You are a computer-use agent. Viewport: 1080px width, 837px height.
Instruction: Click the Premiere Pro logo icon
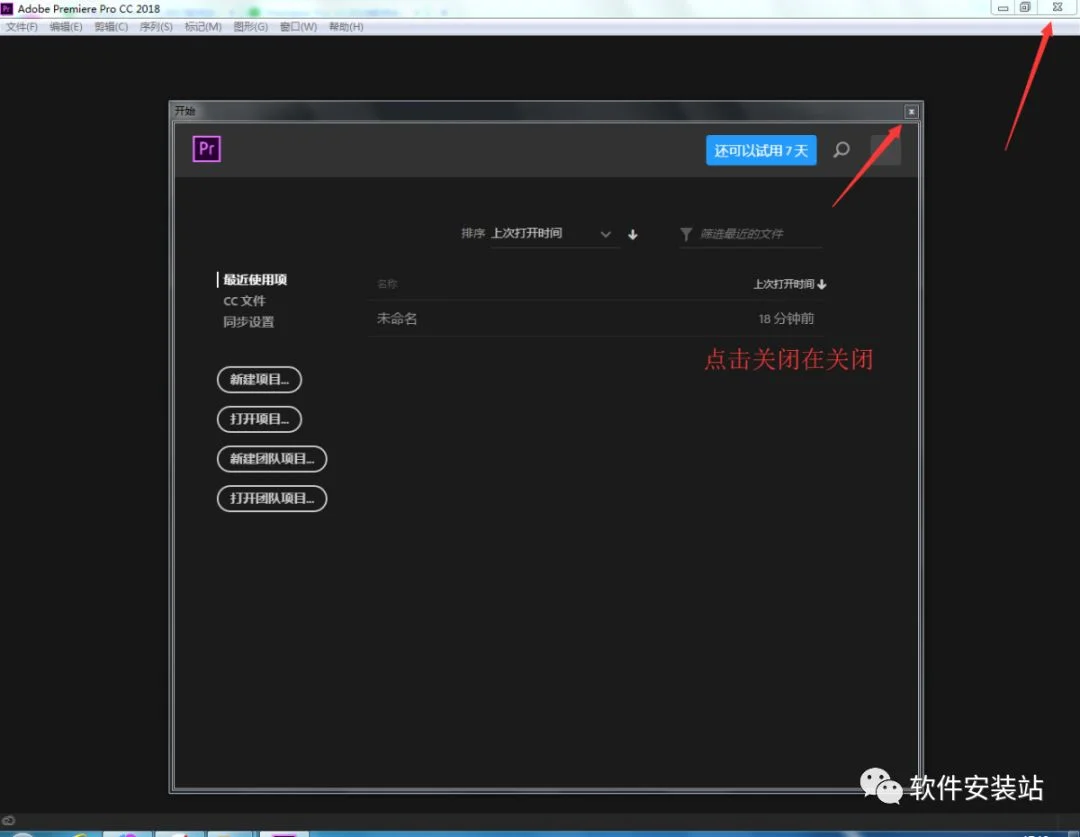(x=207, y=149)
